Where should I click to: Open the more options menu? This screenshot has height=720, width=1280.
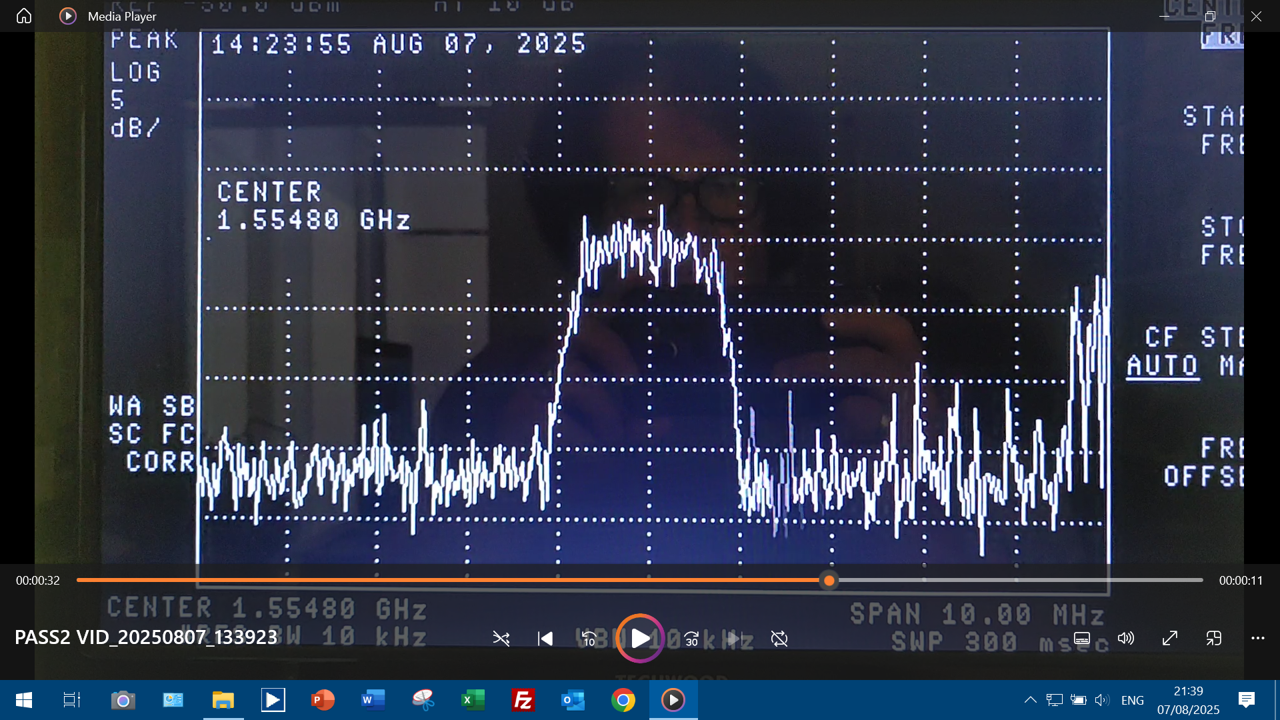1258,638
